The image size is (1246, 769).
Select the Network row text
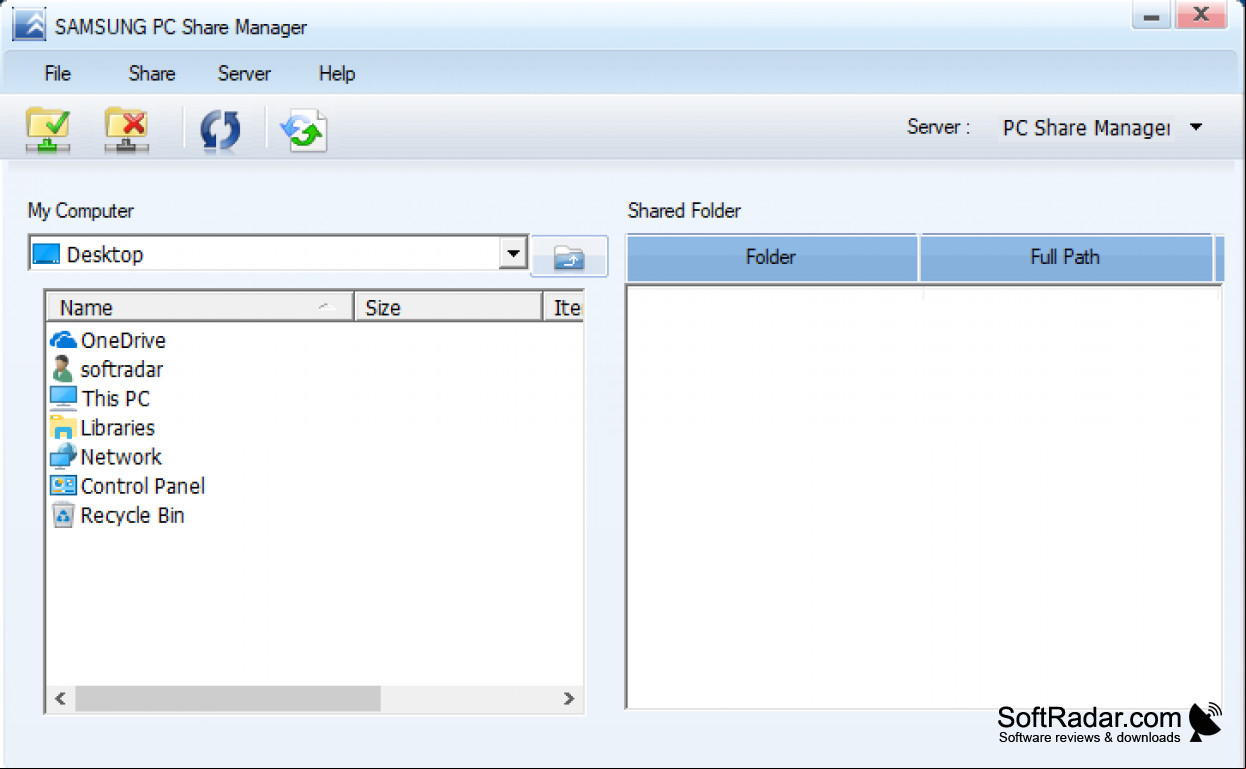pyautogui.click(x=121, y=457)
